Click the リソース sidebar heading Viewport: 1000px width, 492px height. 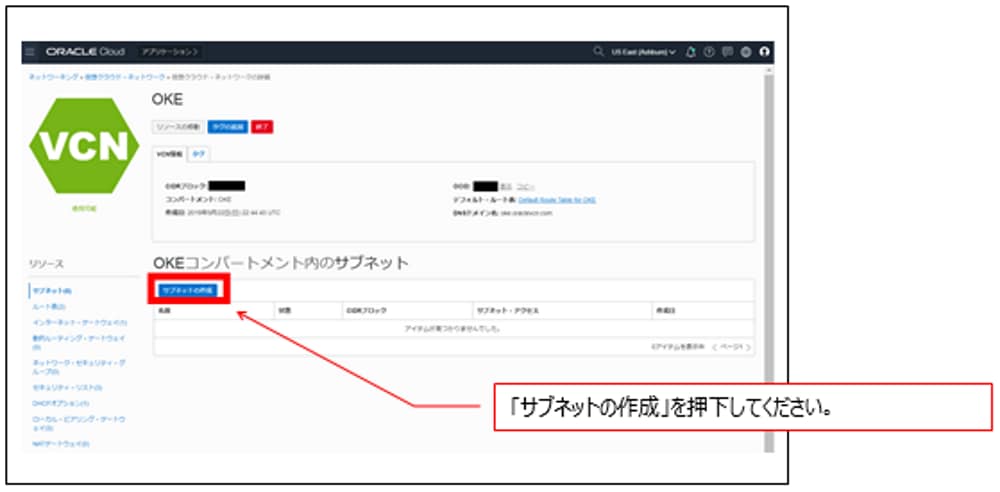46,264
